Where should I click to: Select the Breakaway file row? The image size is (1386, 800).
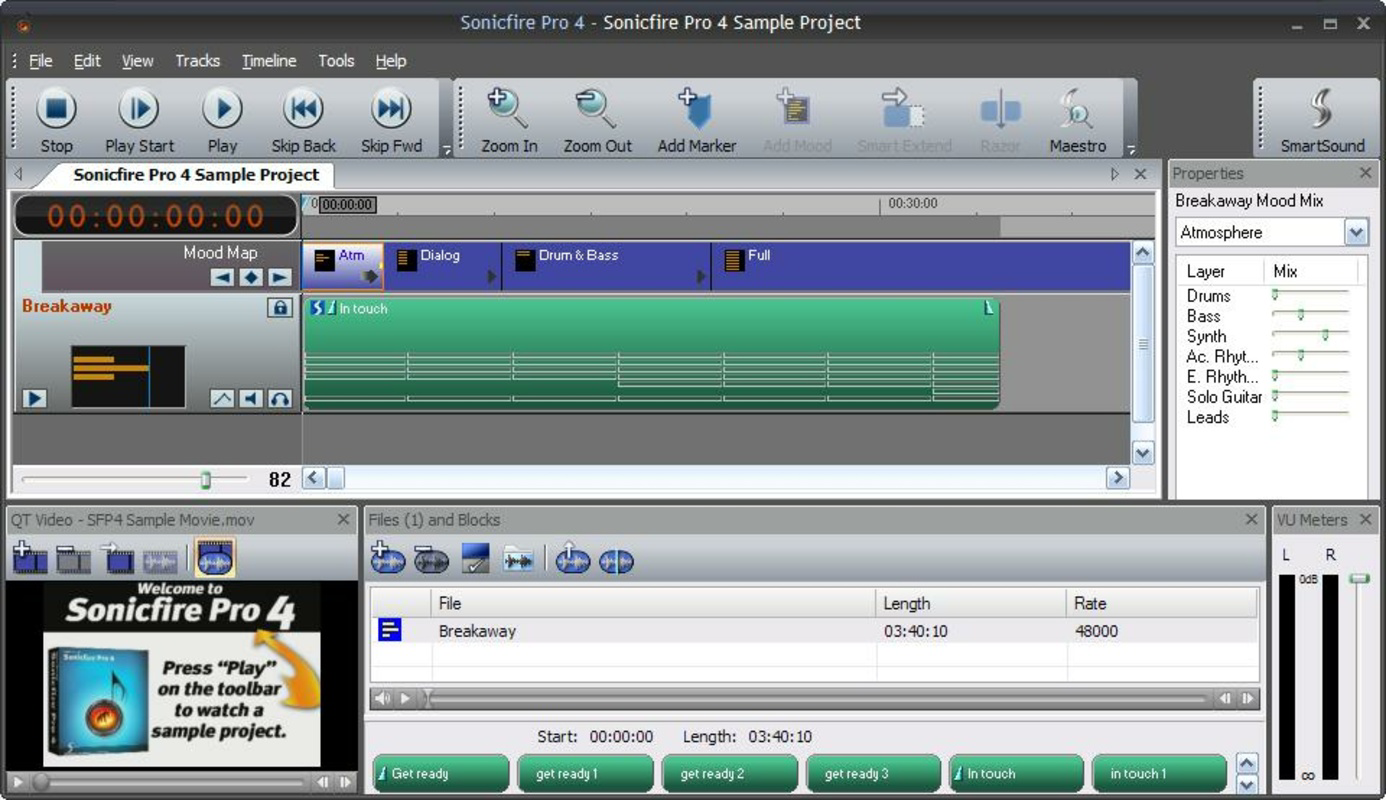[x=814, y=631]
